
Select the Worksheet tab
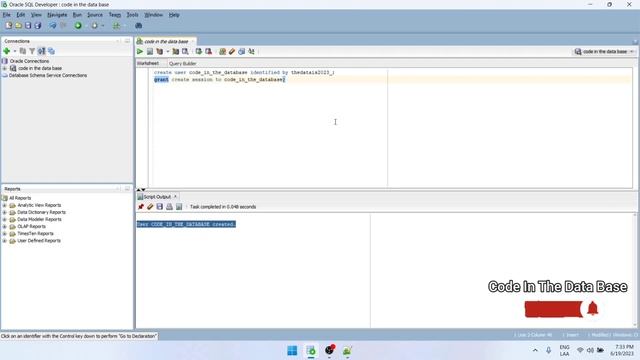(148, 63)
